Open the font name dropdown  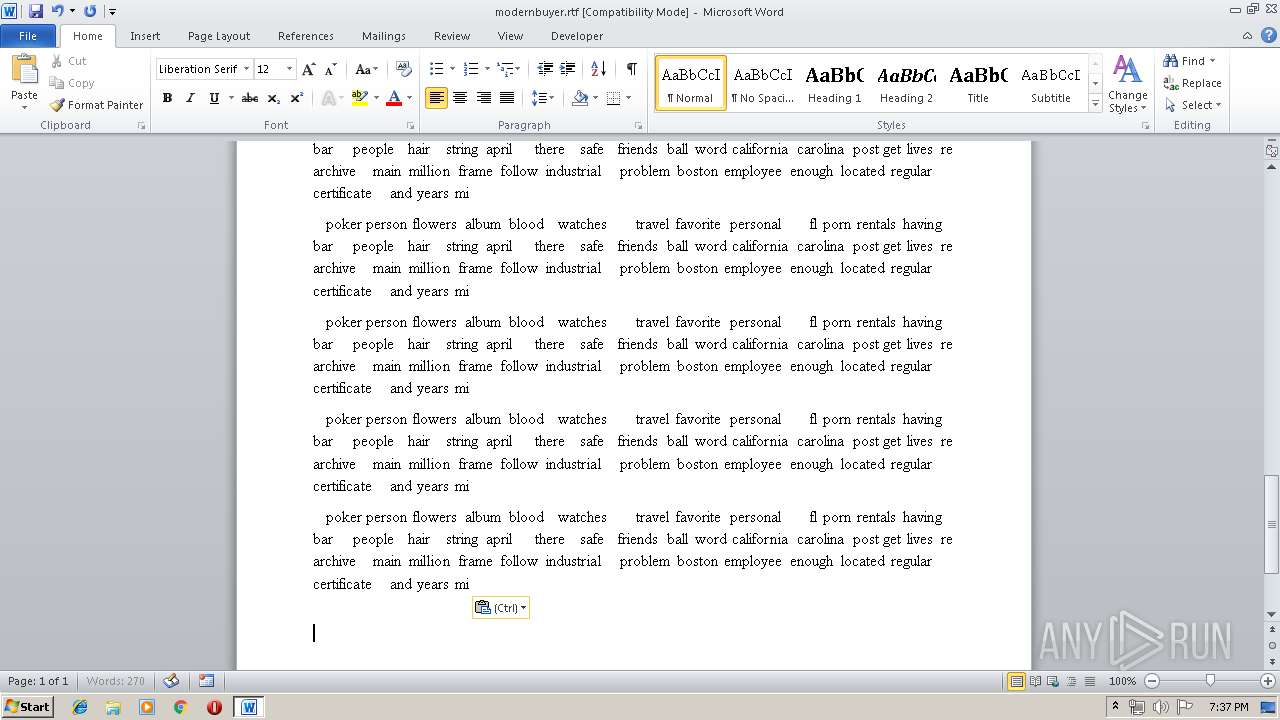(x=246, y=69)
